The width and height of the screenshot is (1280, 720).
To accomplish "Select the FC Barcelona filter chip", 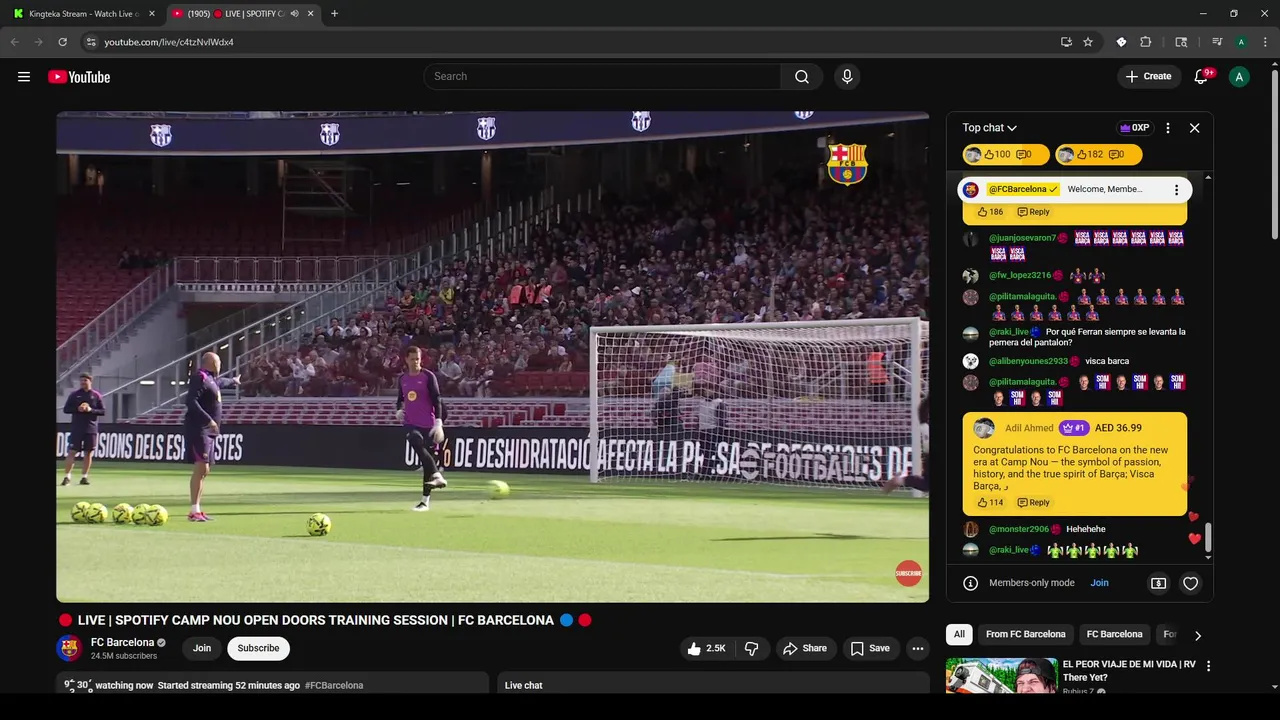I will point(1114,634).
